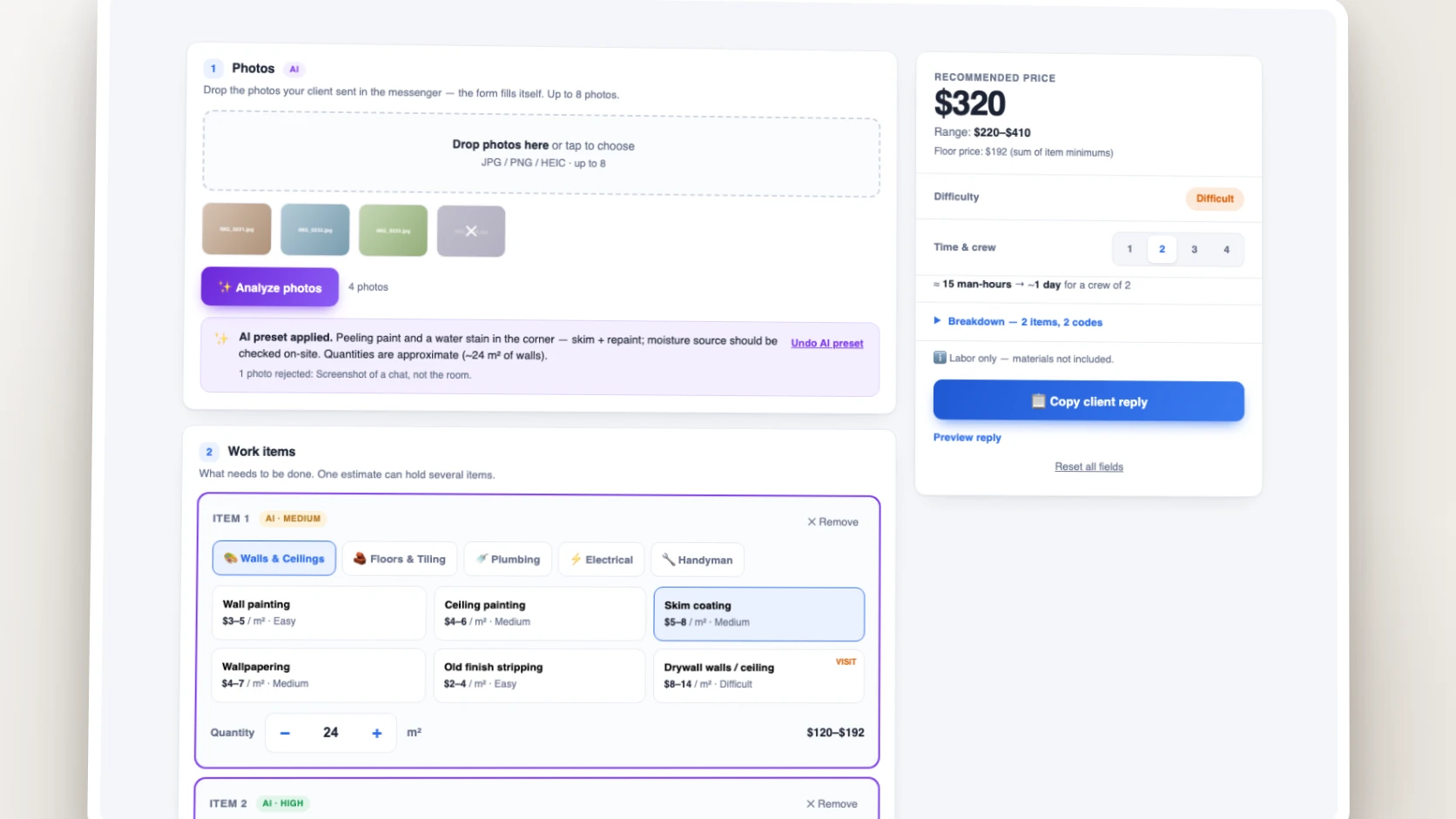Switch to Walls & Ceilings category tab

coord(274,559)
